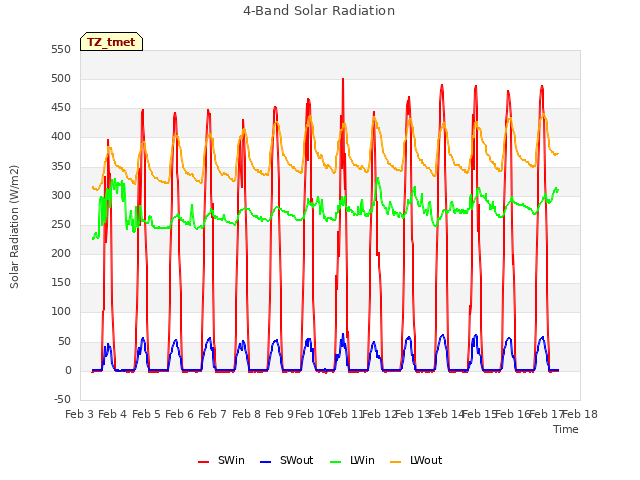
Task: Click the blue SWout legend color marker
Action: point(265,462)
